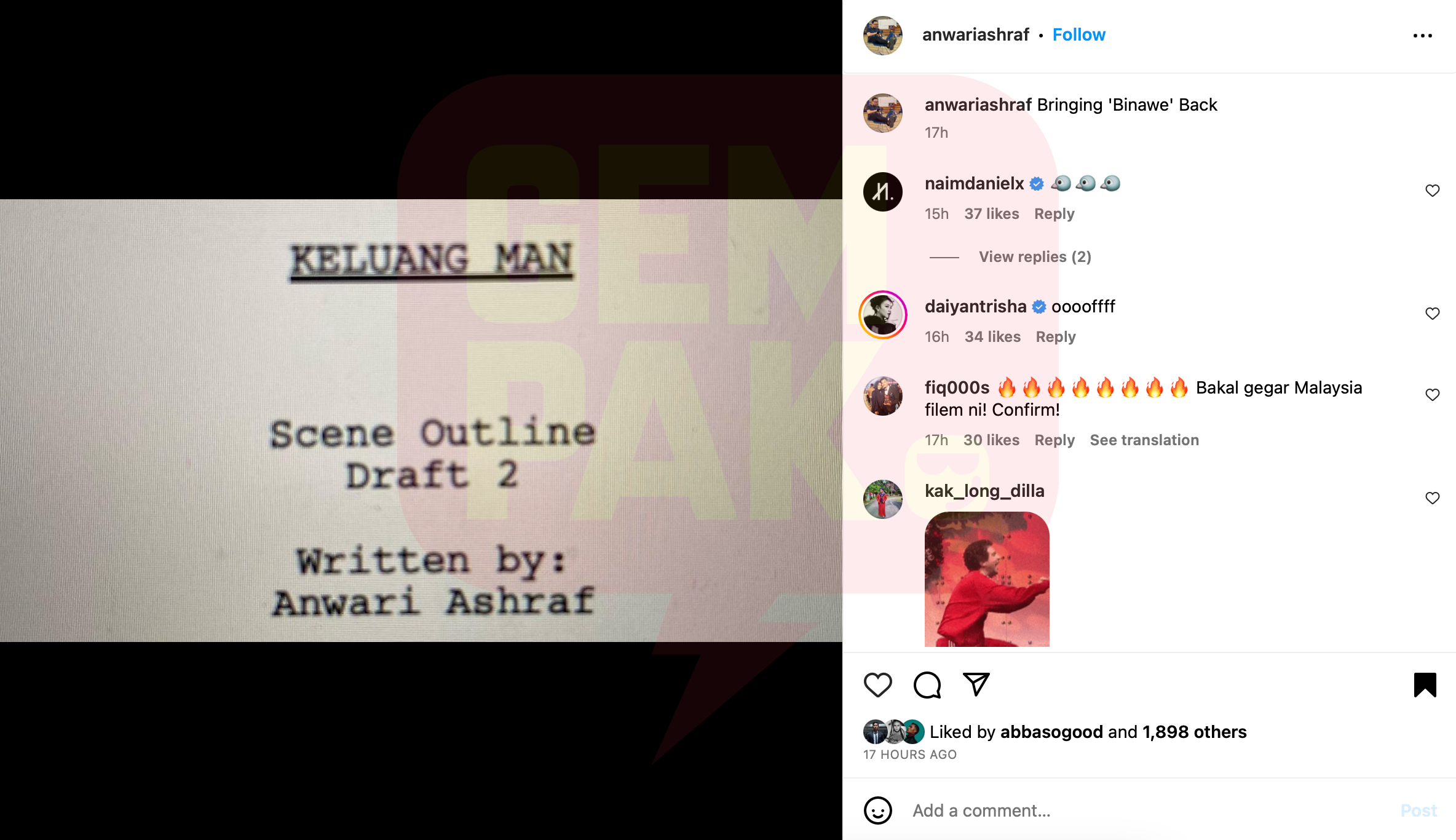Open daiyantrisha's story avatar
1456x840 pixels.
click(883, 315)
